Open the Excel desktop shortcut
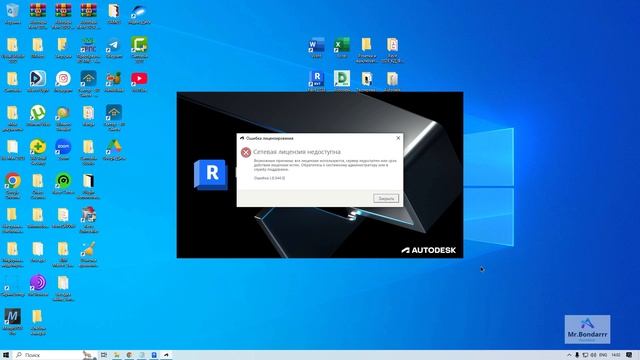 click(342, 47)
